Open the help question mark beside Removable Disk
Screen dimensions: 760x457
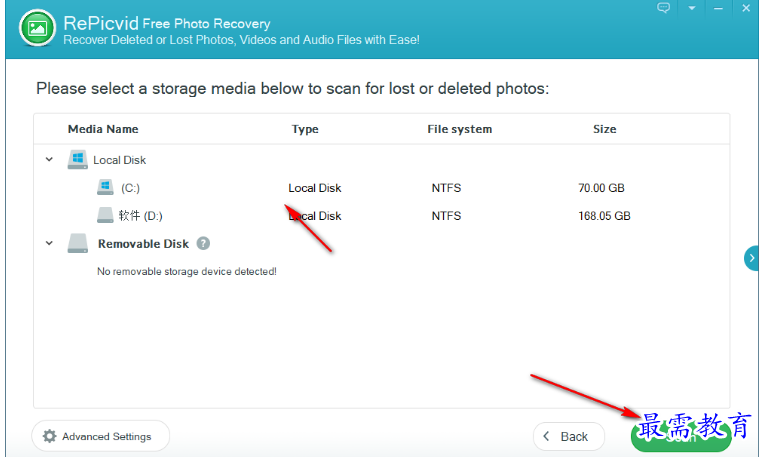(x=203, y=243)
